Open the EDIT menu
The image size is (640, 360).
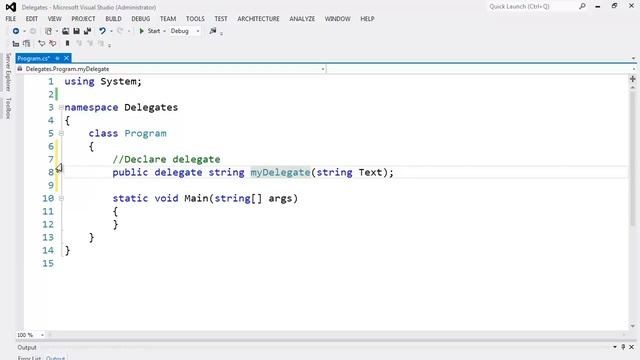click(31, 19)
